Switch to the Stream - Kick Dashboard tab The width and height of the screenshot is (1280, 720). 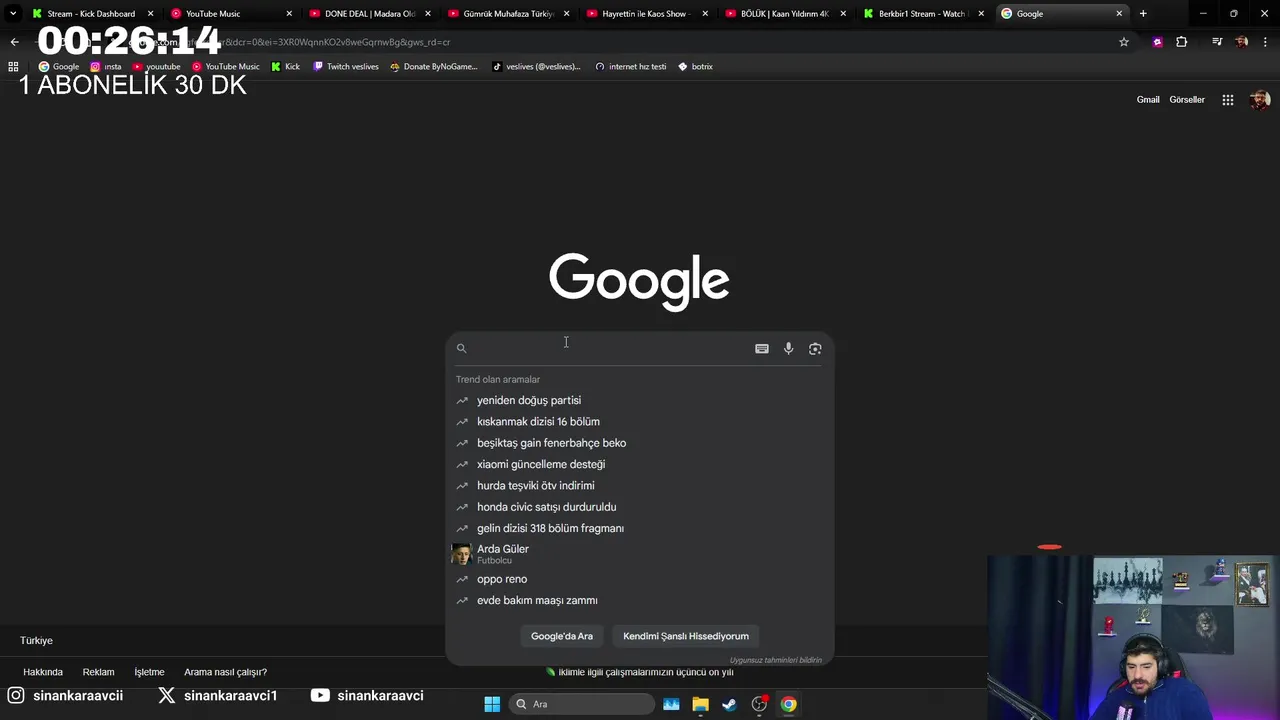point(93,14)
